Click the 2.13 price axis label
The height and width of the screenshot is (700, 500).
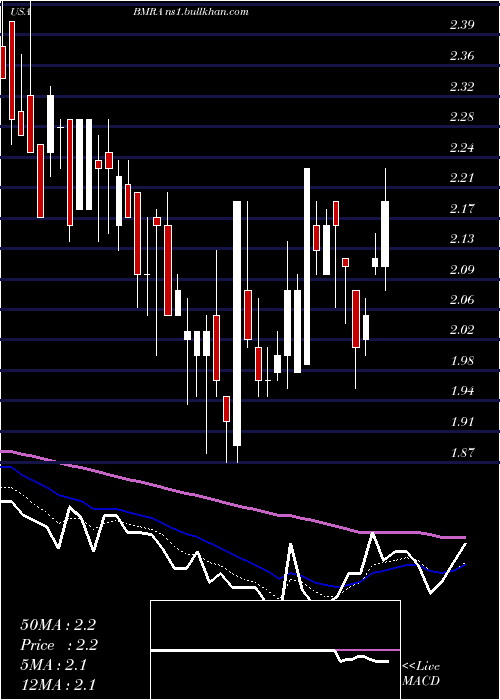(462, 239)
